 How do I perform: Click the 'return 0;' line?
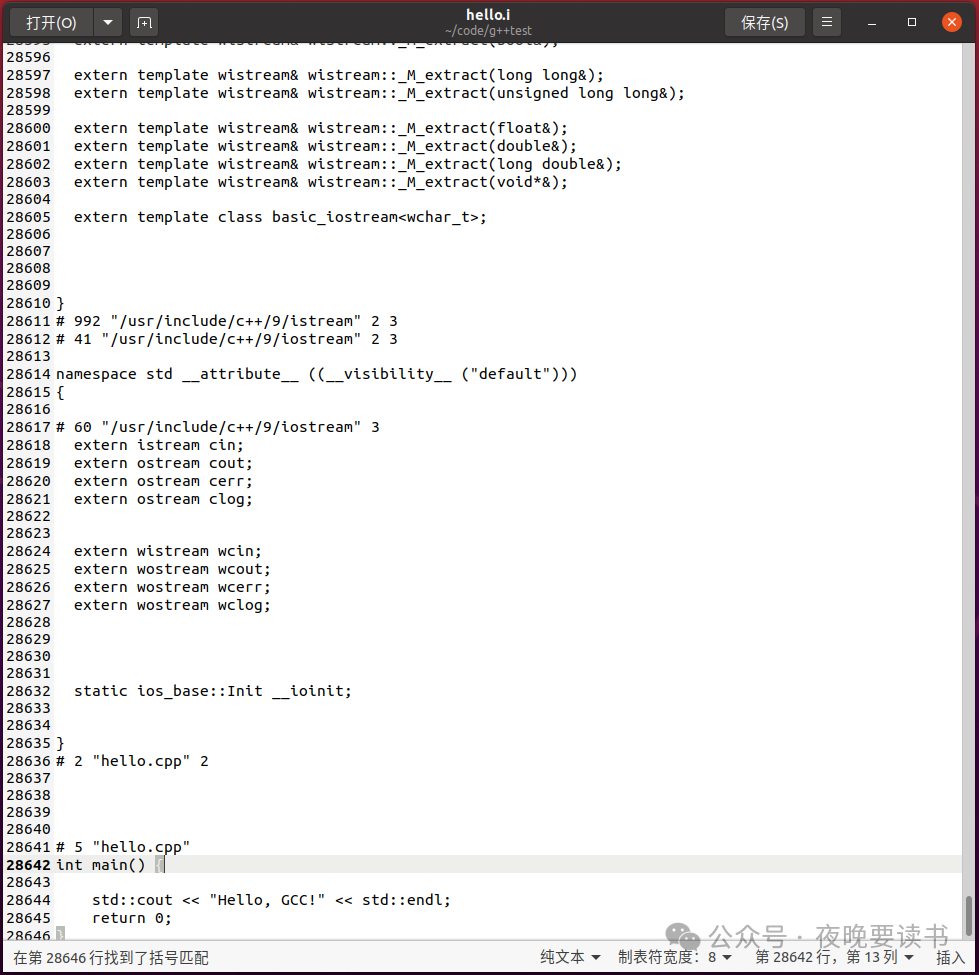(x=132, y=918)
